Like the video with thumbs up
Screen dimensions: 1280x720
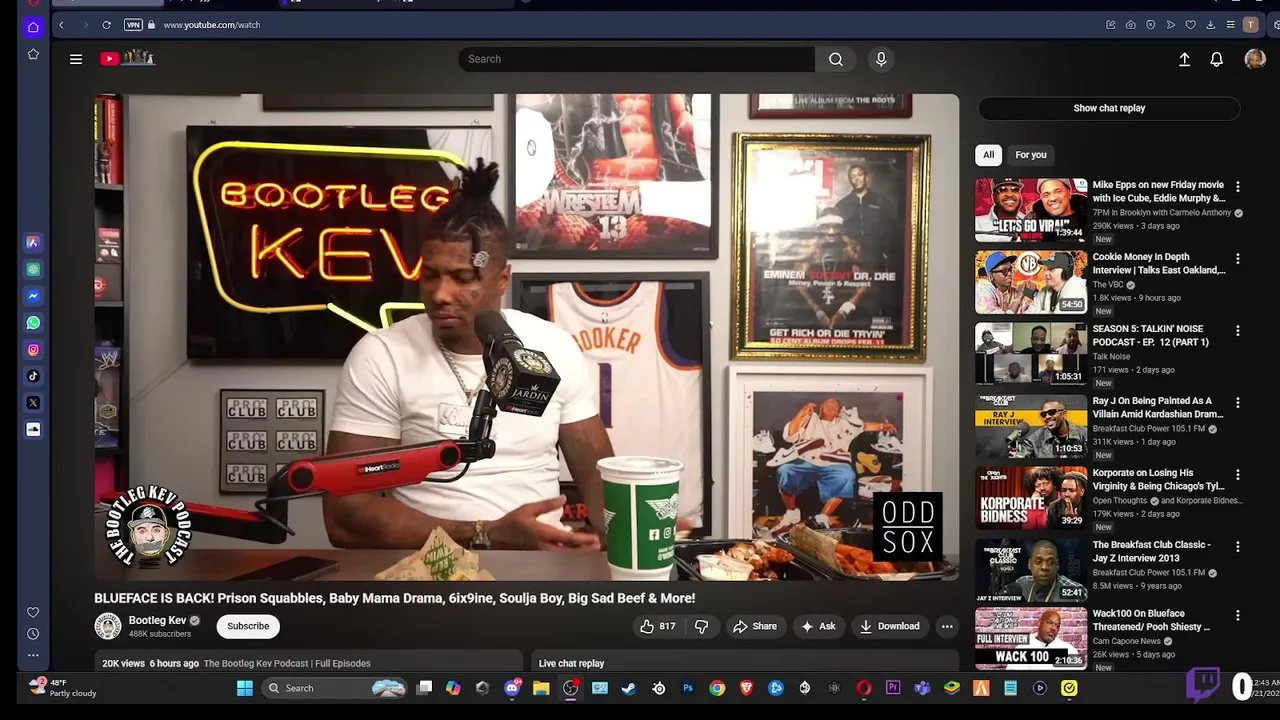[x=657, y=626]
